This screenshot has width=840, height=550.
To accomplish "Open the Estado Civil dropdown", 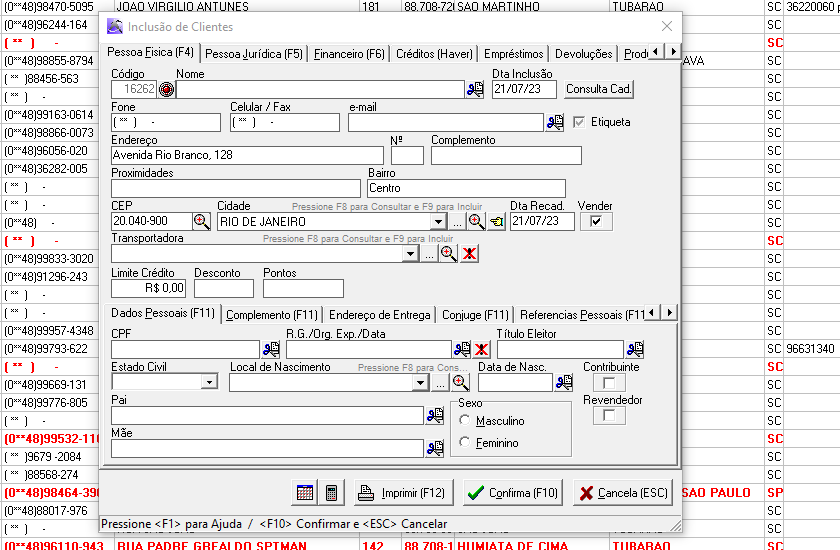I will [209, 382].
